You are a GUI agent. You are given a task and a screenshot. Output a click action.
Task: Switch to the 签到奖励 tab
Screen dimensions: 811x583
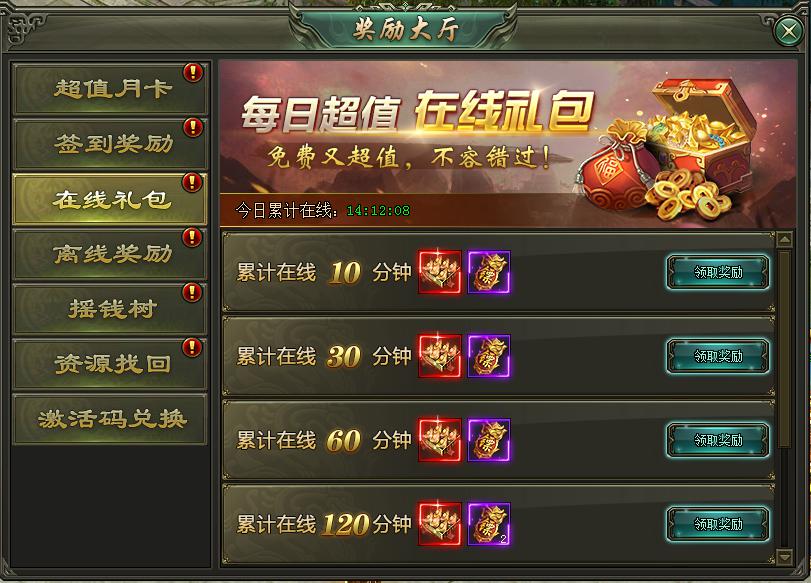pyautogui.click(x=110, y=144)
